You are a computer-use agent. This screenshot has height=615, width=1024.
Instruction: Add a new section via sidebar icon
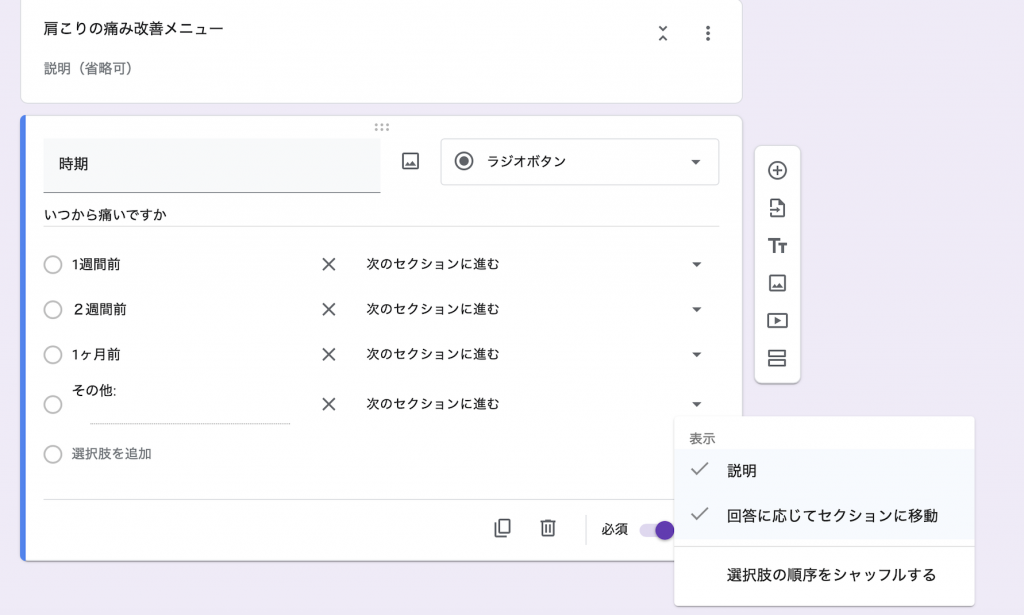pyautogui.click(x=777, y=358)
